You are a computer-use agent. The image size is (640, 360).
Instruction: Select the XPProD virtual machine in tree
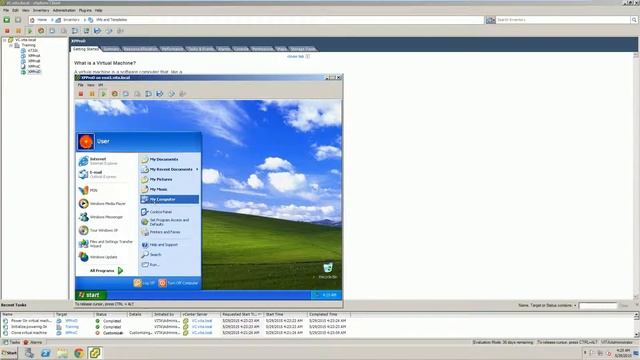tap(34, 71)
